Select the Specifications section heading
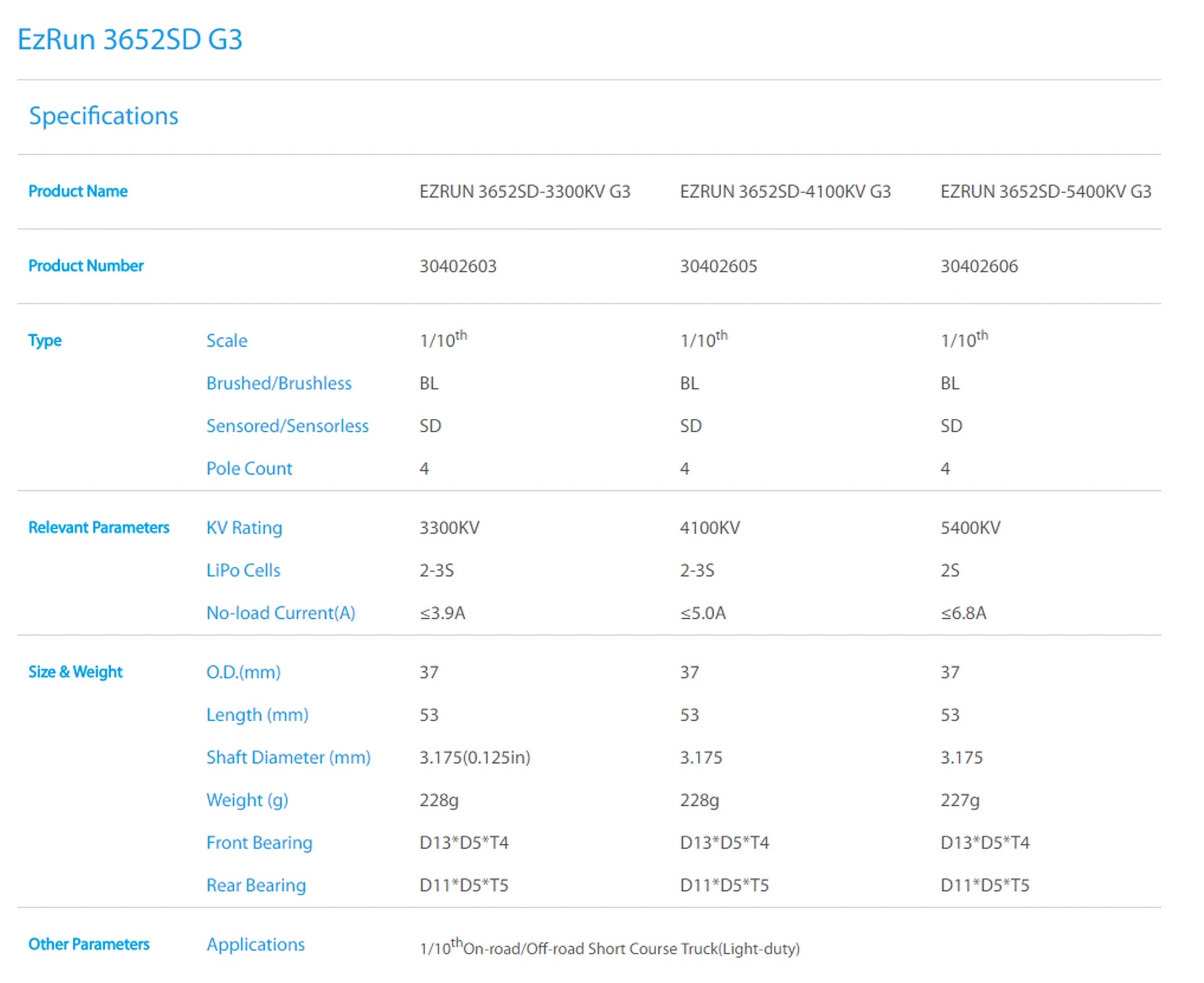 (x=103, y=116)
